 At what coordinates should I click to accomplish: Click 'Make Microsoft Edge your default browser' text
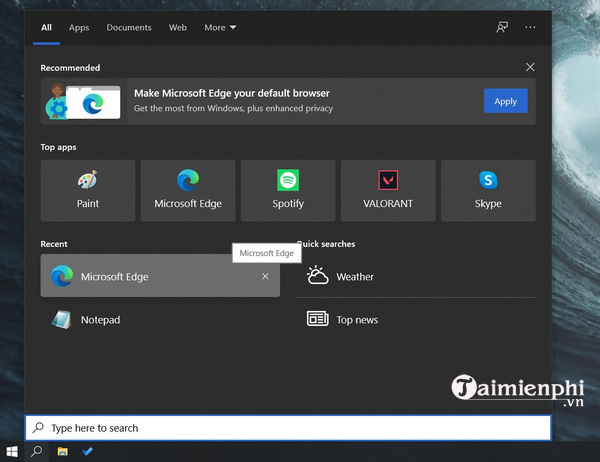point(232,93)
